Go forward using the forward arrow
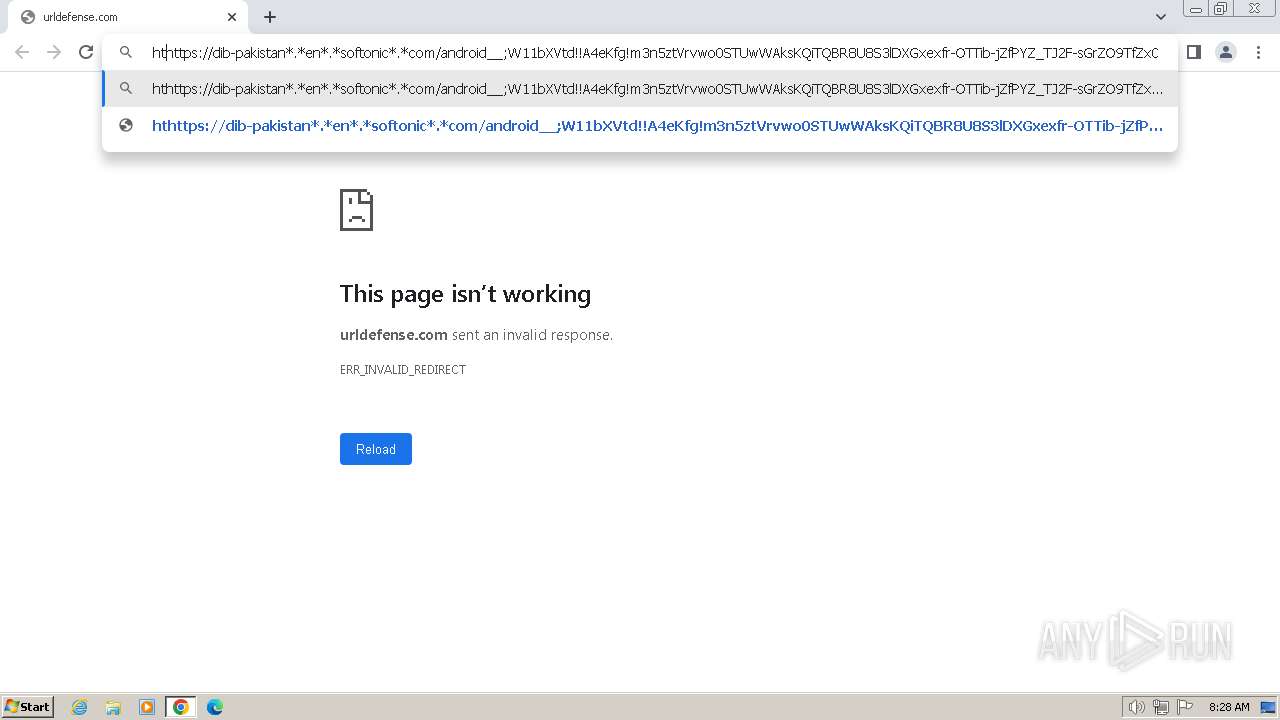 [54, 52]
